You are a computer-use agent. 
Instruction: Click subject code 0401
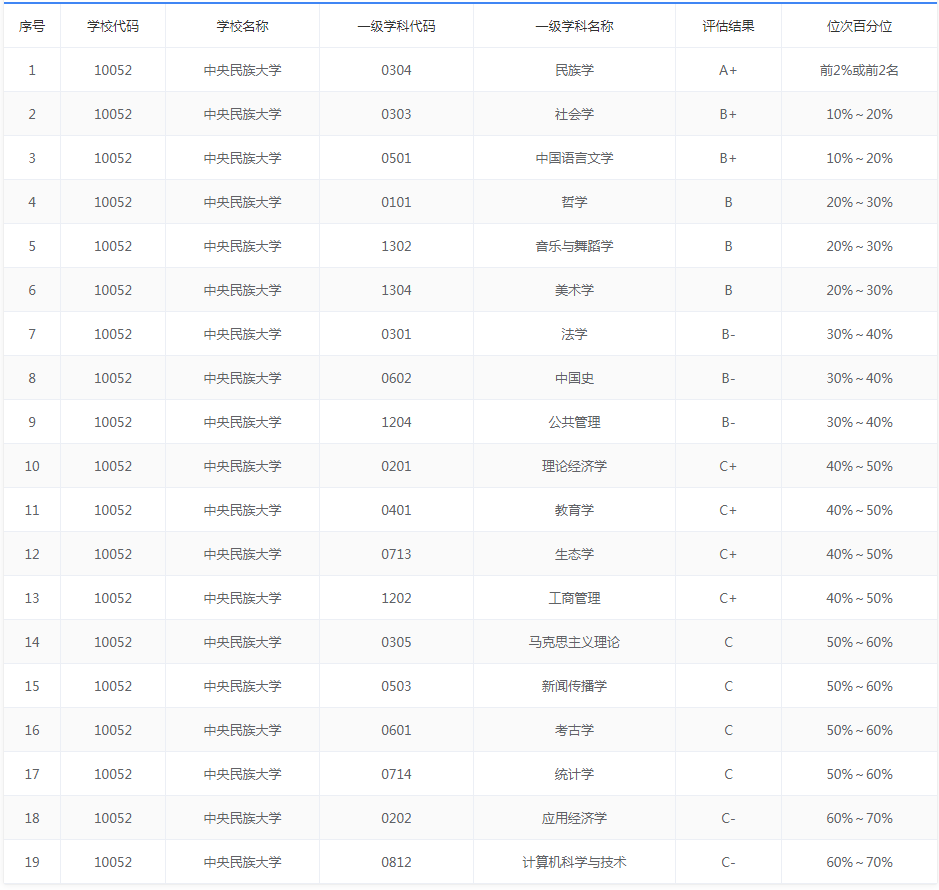[396, 510]
